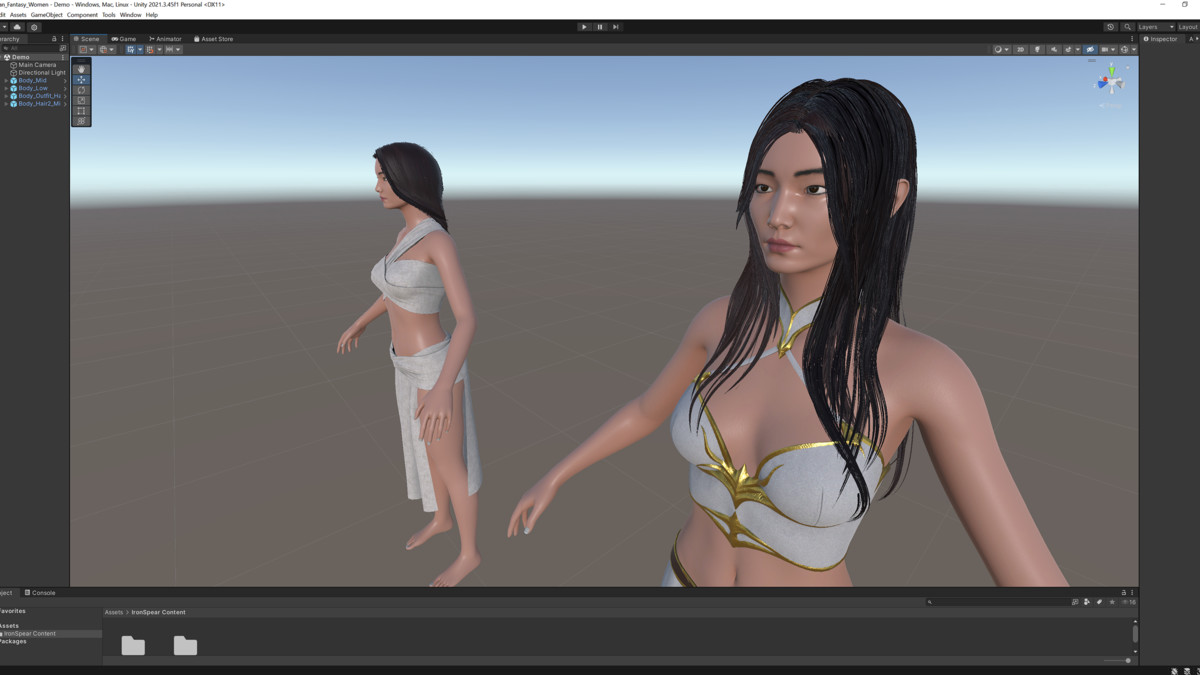Viewport: 1200px width, 675px height.
Task: Toggle hidden objects visibility icon
Action: (x=1091, y=49)
